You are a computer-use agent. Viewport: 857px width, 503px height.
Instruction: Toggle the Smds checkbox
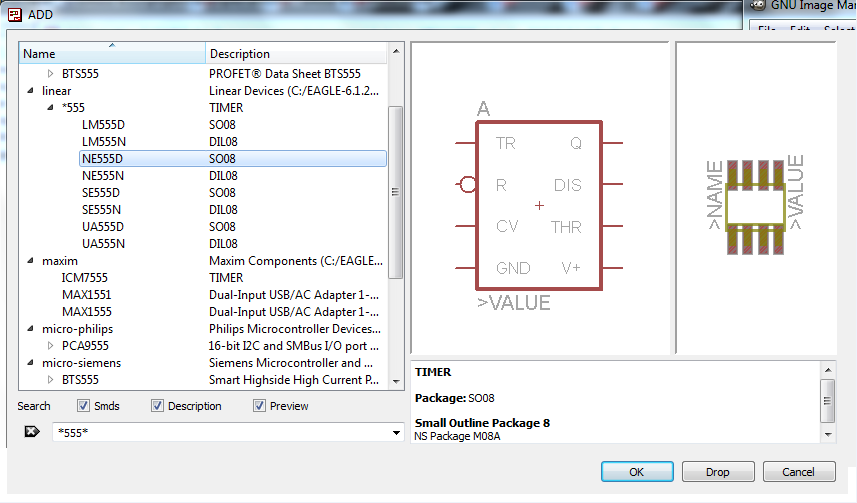pos(84,406)
